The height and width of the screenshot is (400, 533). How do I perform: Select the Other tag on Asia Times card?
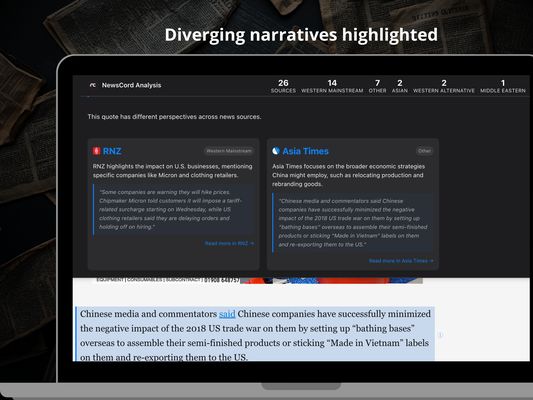(425, 151)
